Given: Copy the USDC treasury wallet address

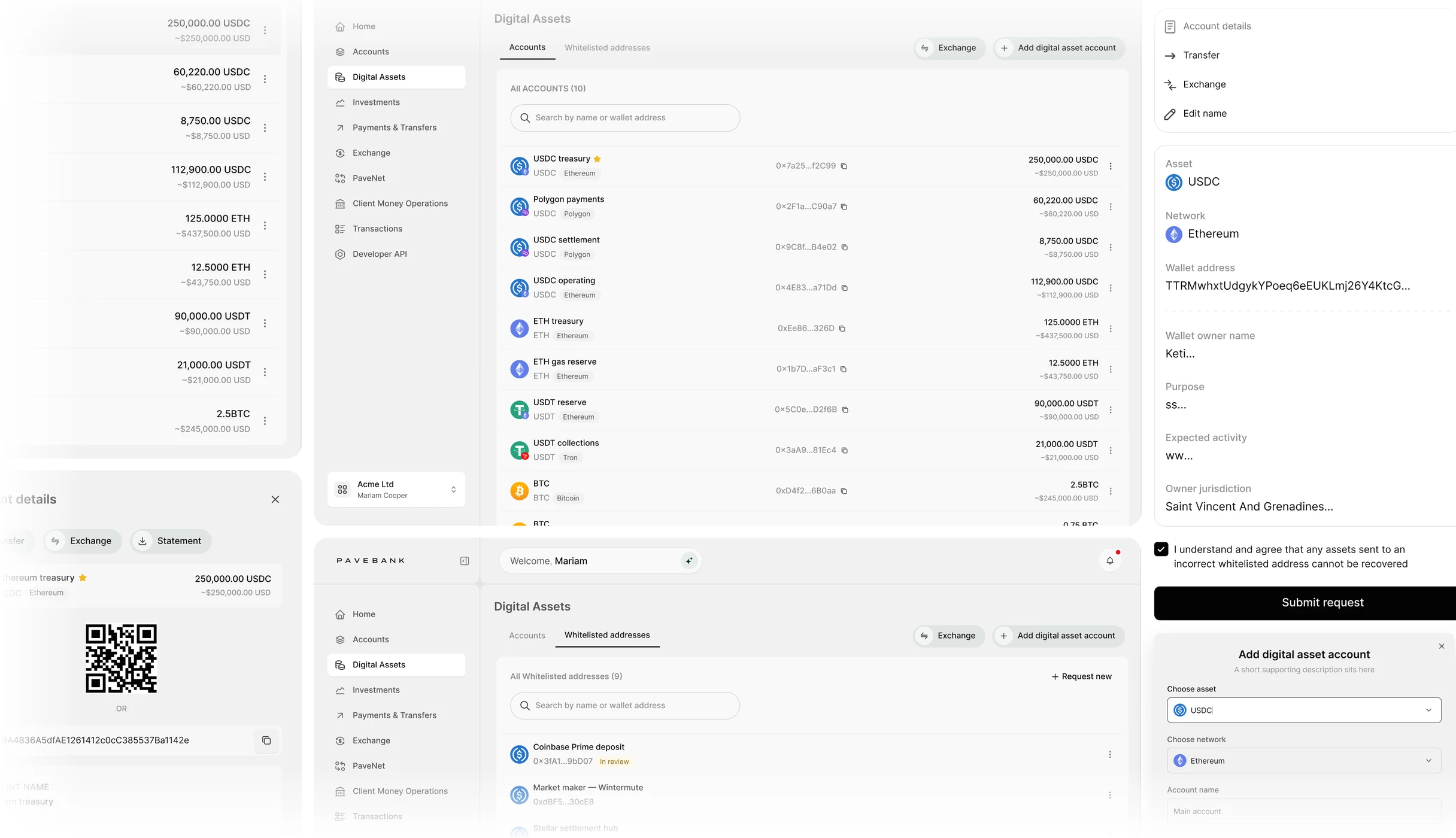Looking at the screenshot, I should [x=844, y=166].
